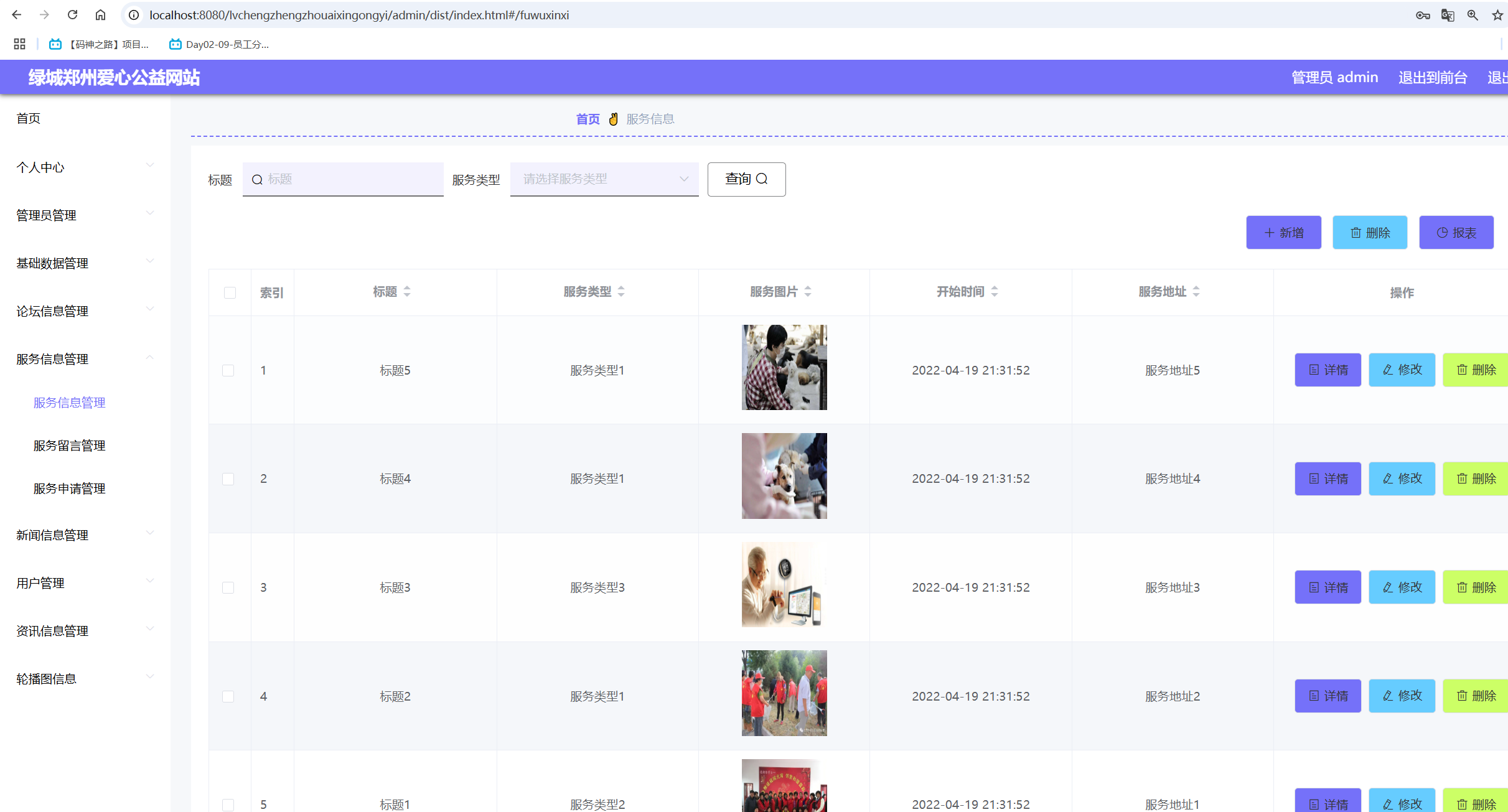The height and width of the screenshot is (812, 1508).
Task: Open the 请选择服务类型 dropdown
Action: [x=604, y=179]
